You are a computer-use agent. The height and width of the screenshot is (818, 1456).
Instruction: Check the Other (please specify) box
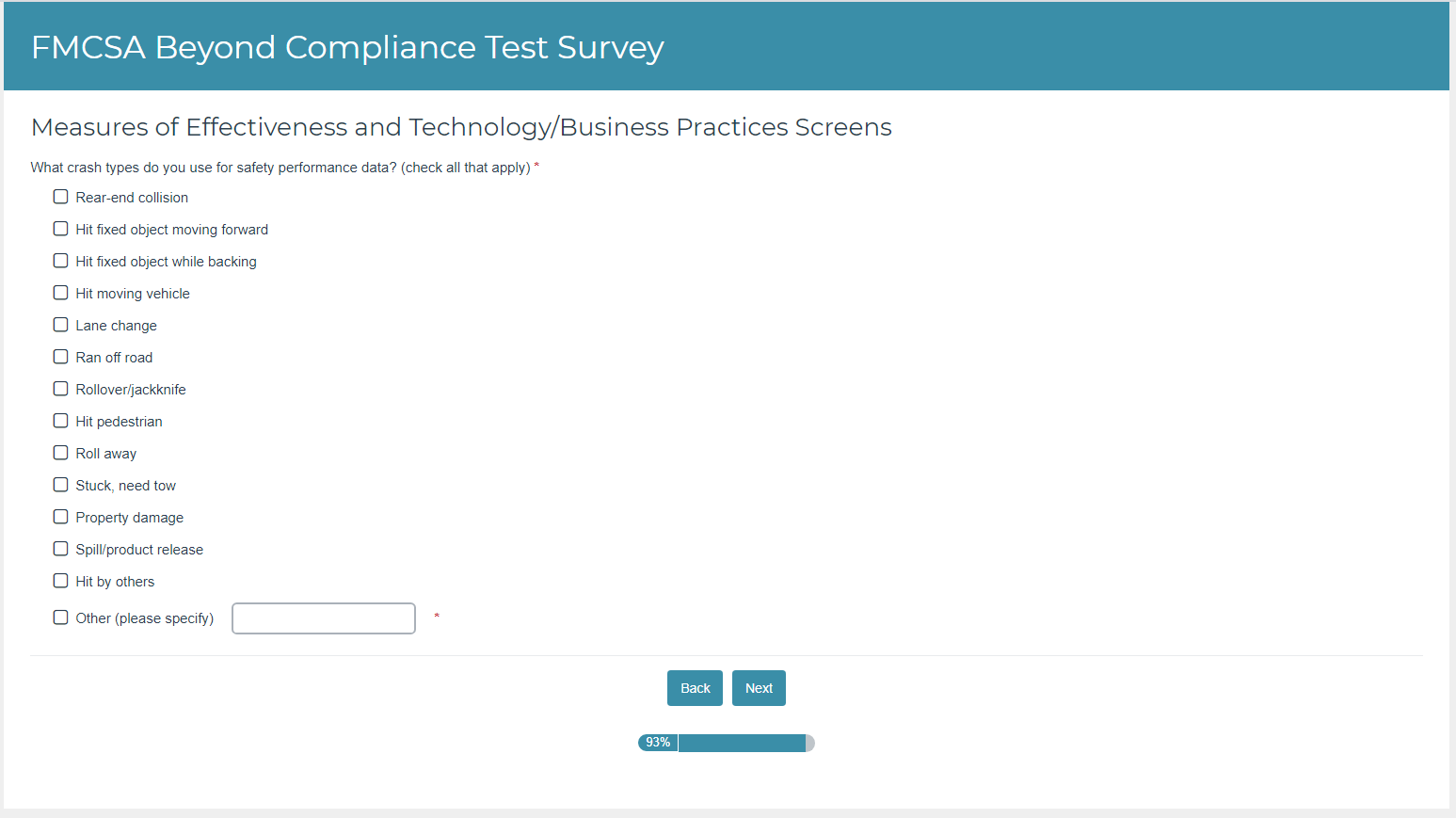pyautogui.click(x=60, y=618)
